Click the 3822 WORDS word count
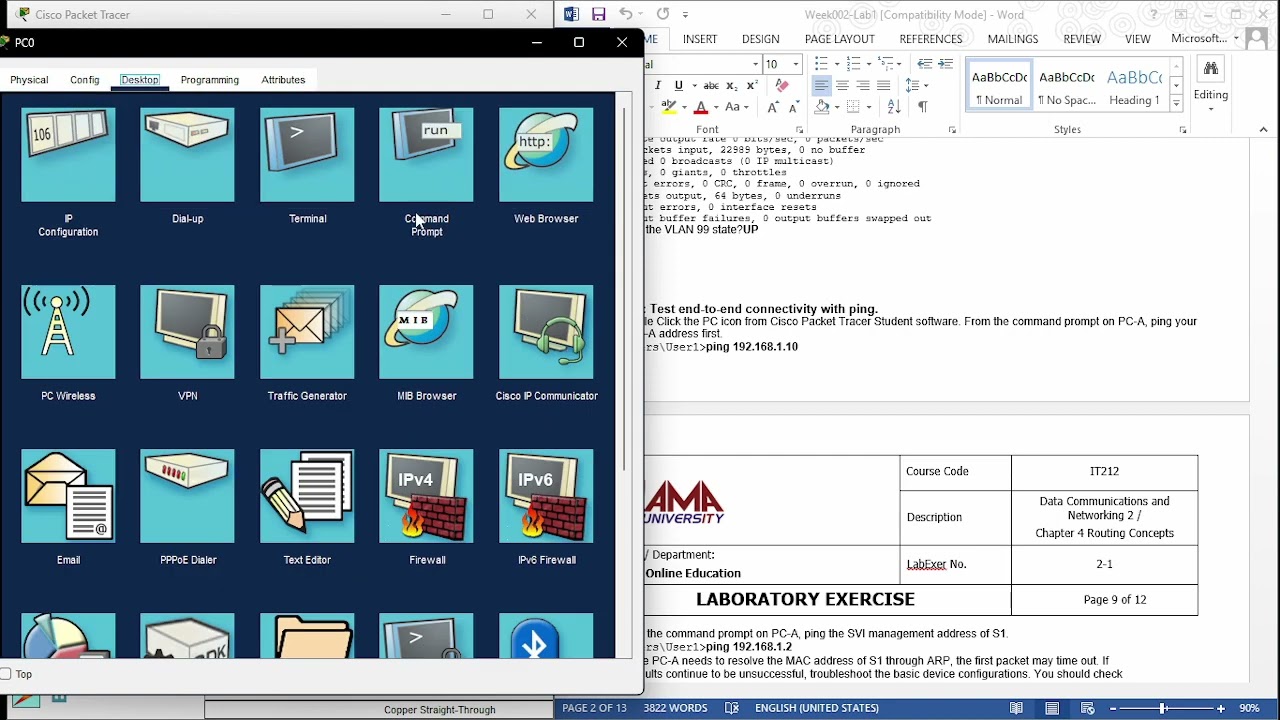Viewport: 1280px width, 720px height. (675, 708)
